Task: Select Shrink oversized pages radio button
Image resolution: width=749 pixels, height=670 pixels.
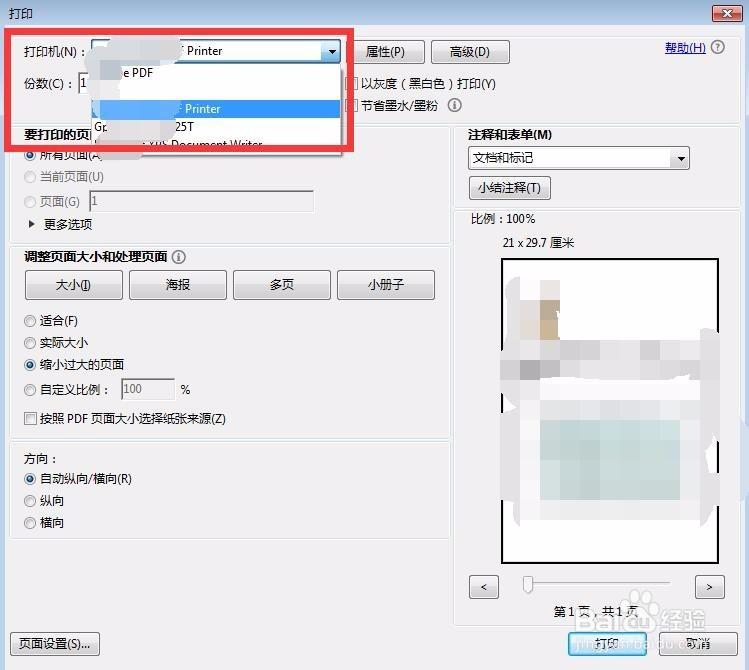Action: point(30,365)
